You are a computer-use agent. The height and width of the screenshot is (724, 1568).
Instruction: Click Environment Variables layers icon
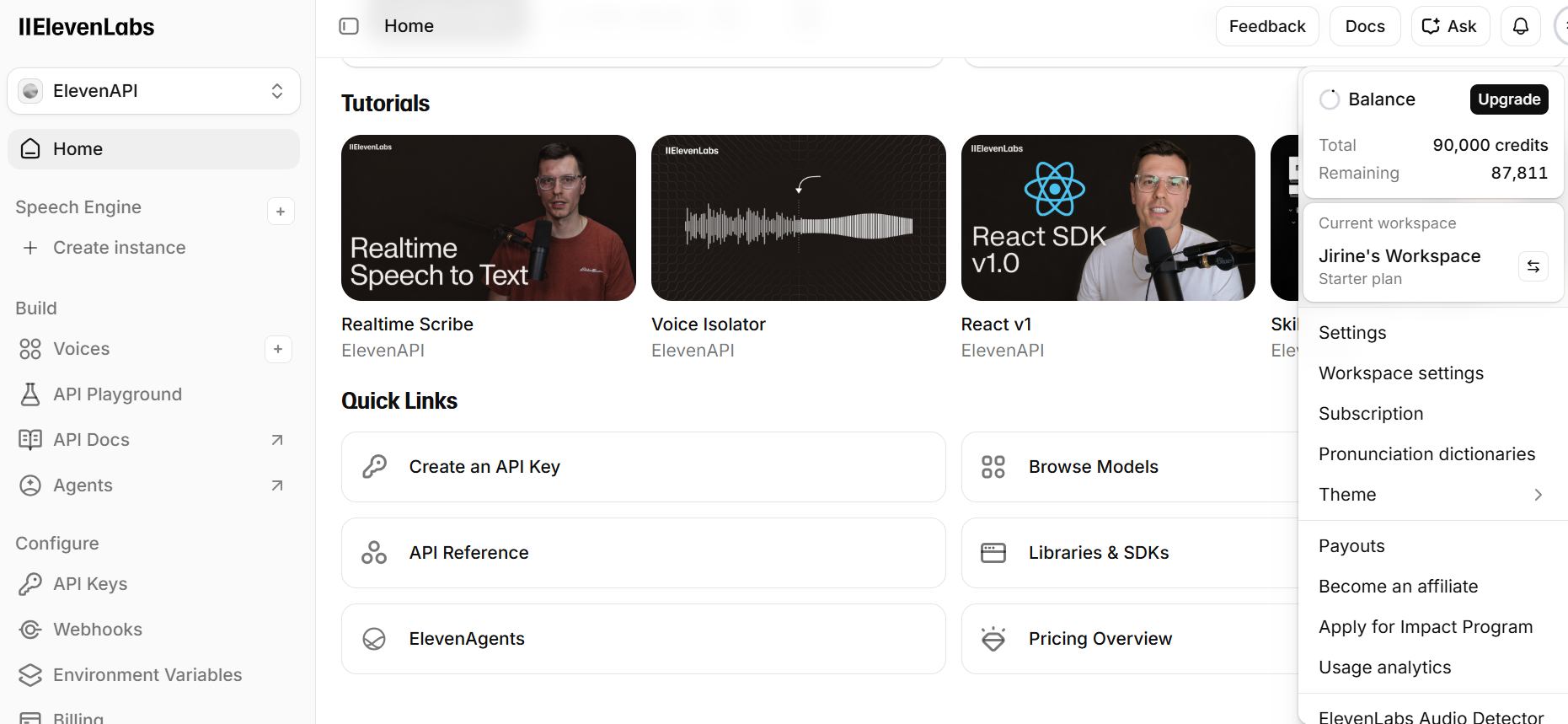pos(30,675)
